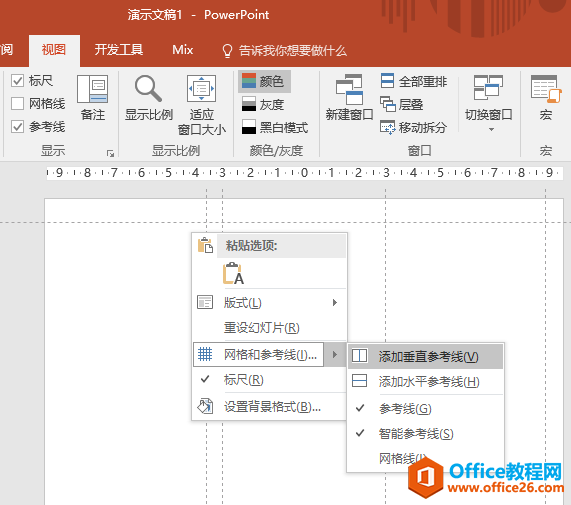Open the 备注 notes pane button
The image size is (571, 505).
(x=92, y=98)
